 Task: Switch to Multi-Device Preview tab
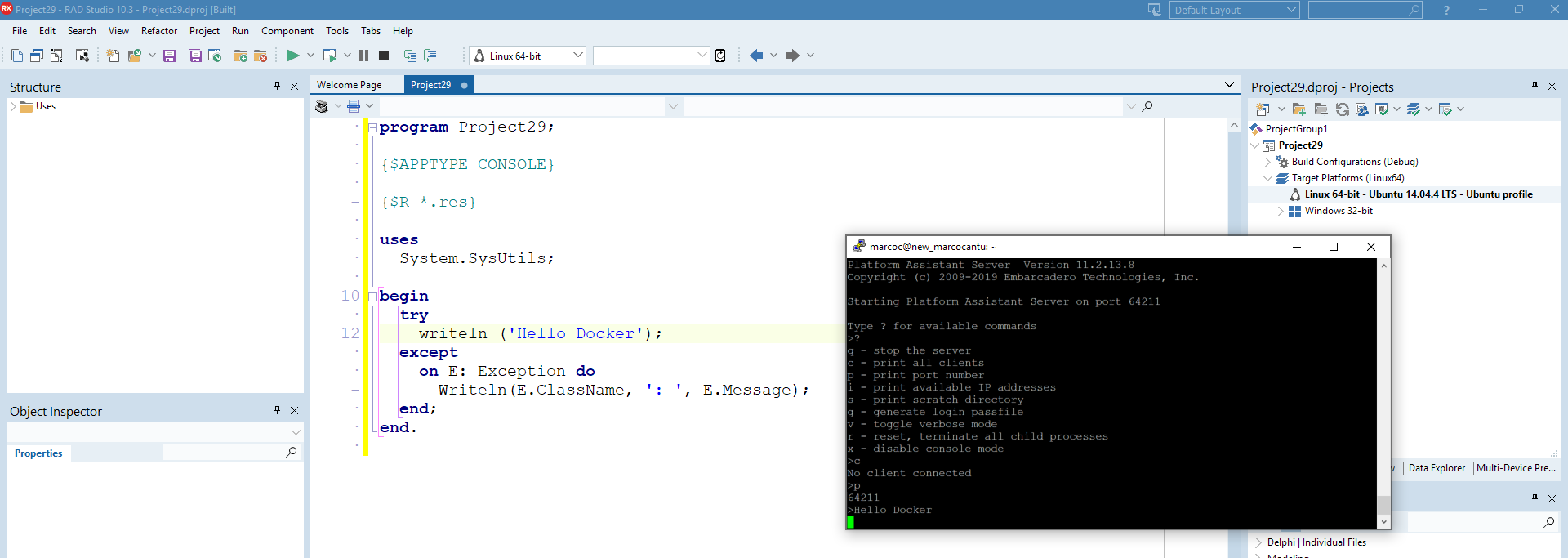coord(1516,468)
